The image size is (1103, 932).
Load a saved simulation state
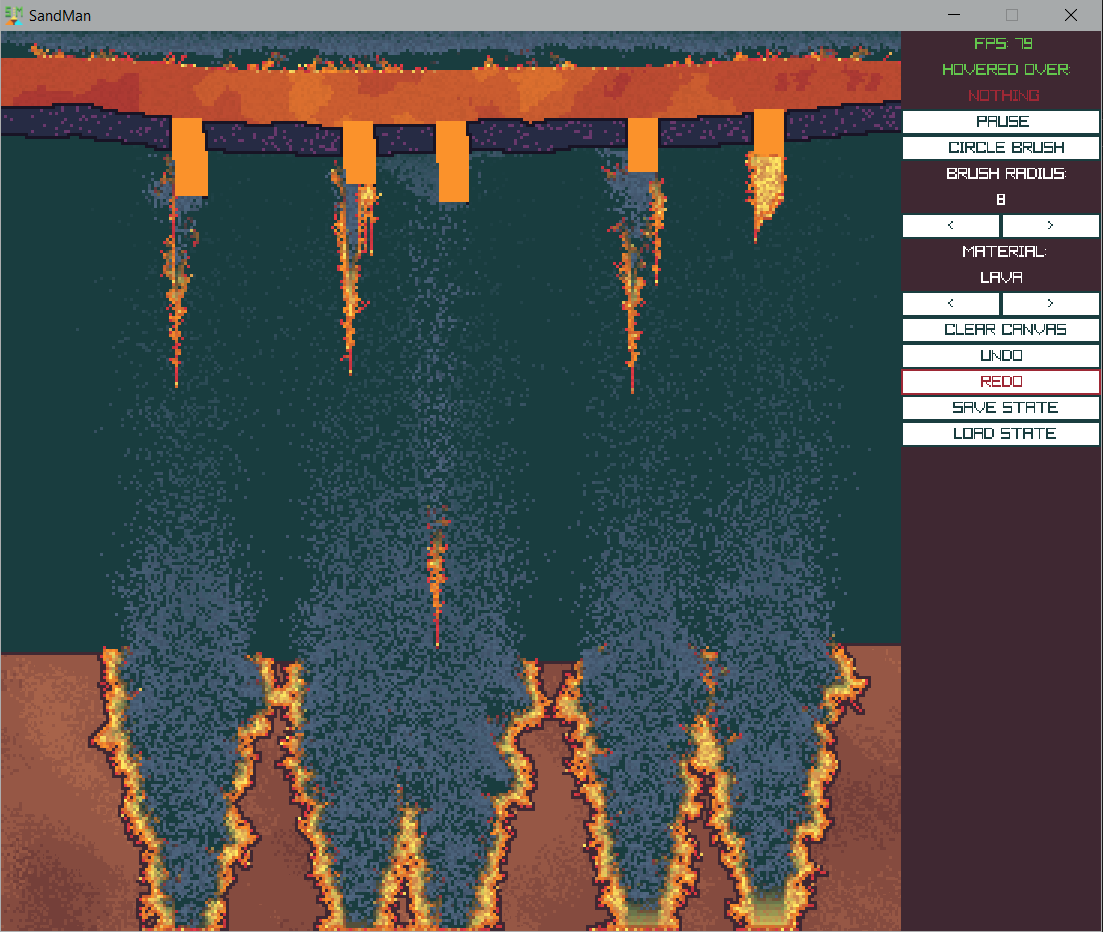click(x=1001, y=434)
